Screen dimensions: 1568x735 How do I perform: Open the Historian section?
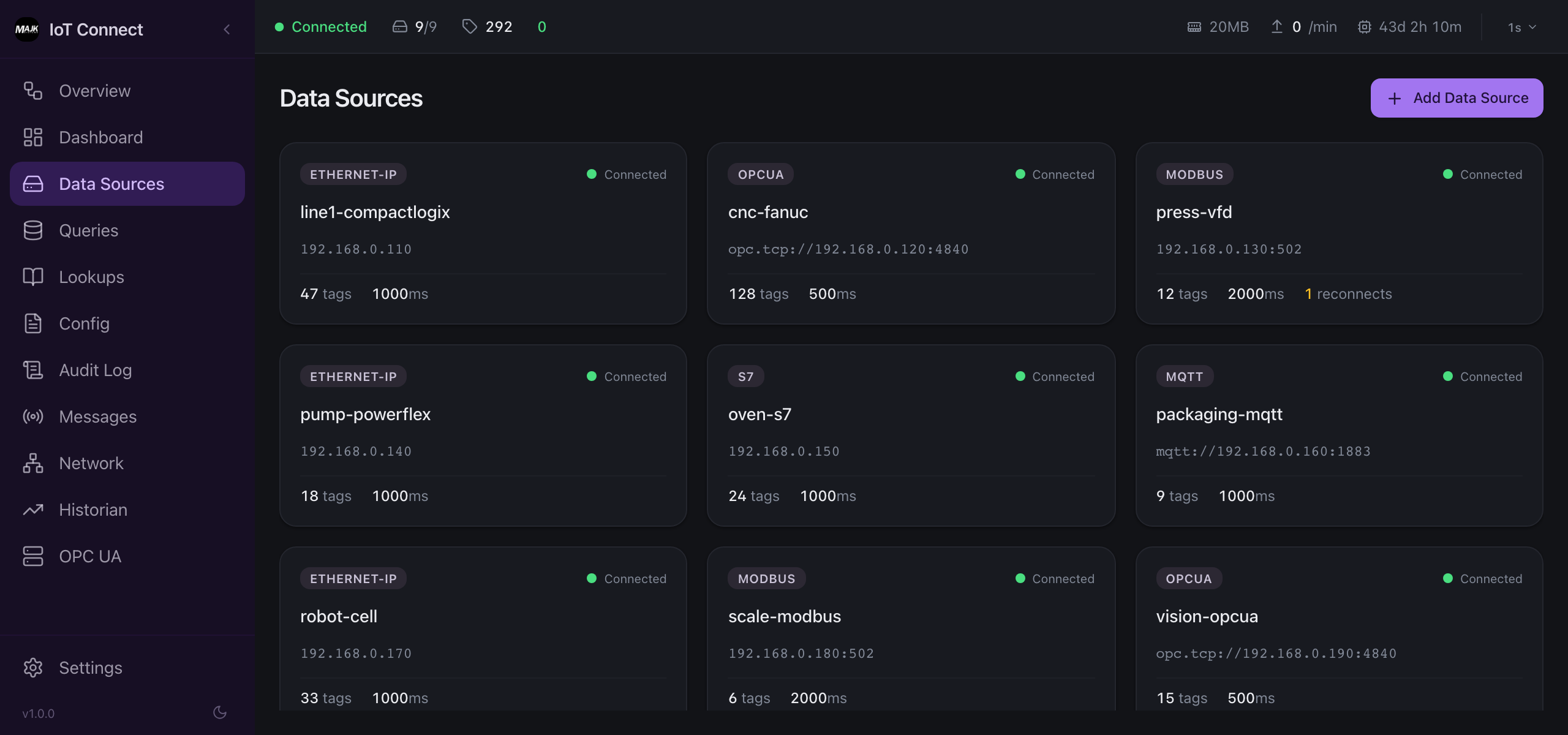[x=127, y=510]
